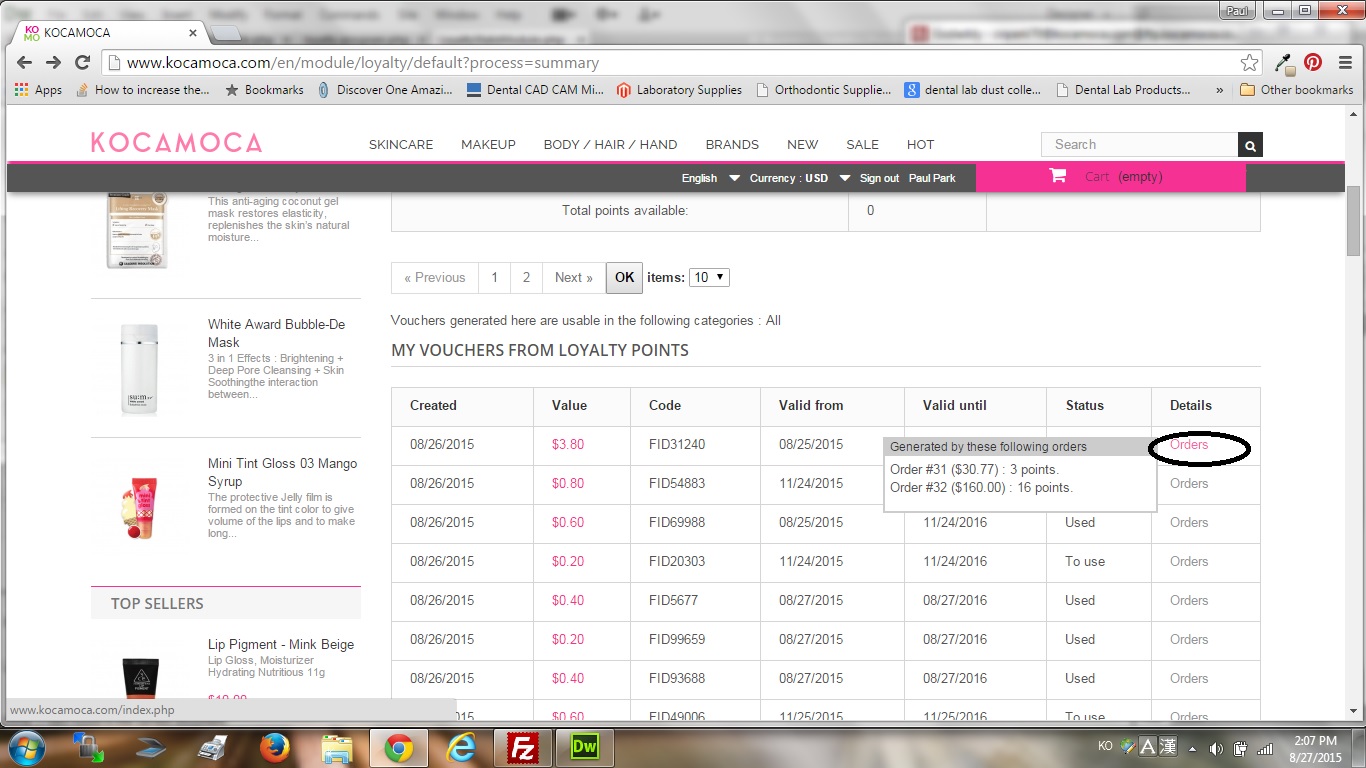
Task: Open the White Award Bubble-De Mask product
Action: click(x=276, y=333)
